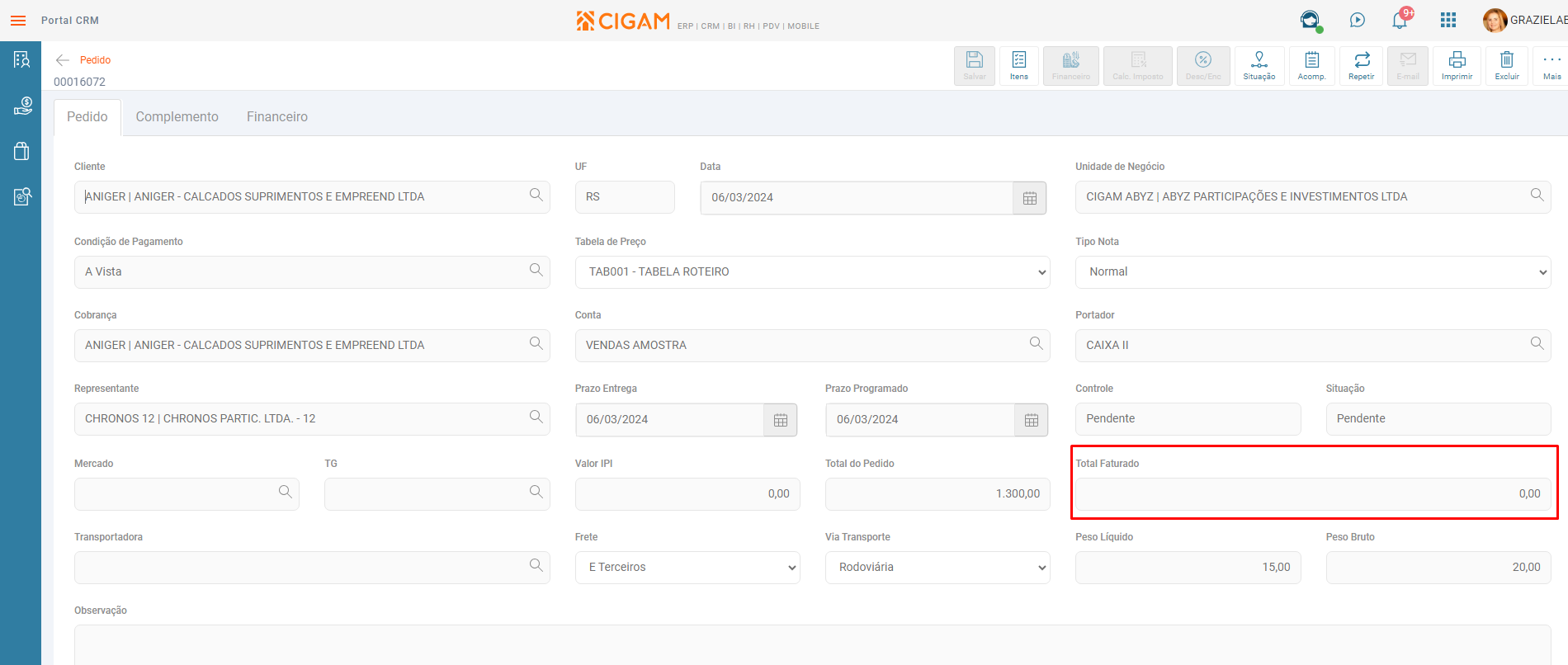Open the Mais options menu
Screen dimensions: 1568x665
coord(1552,65)
